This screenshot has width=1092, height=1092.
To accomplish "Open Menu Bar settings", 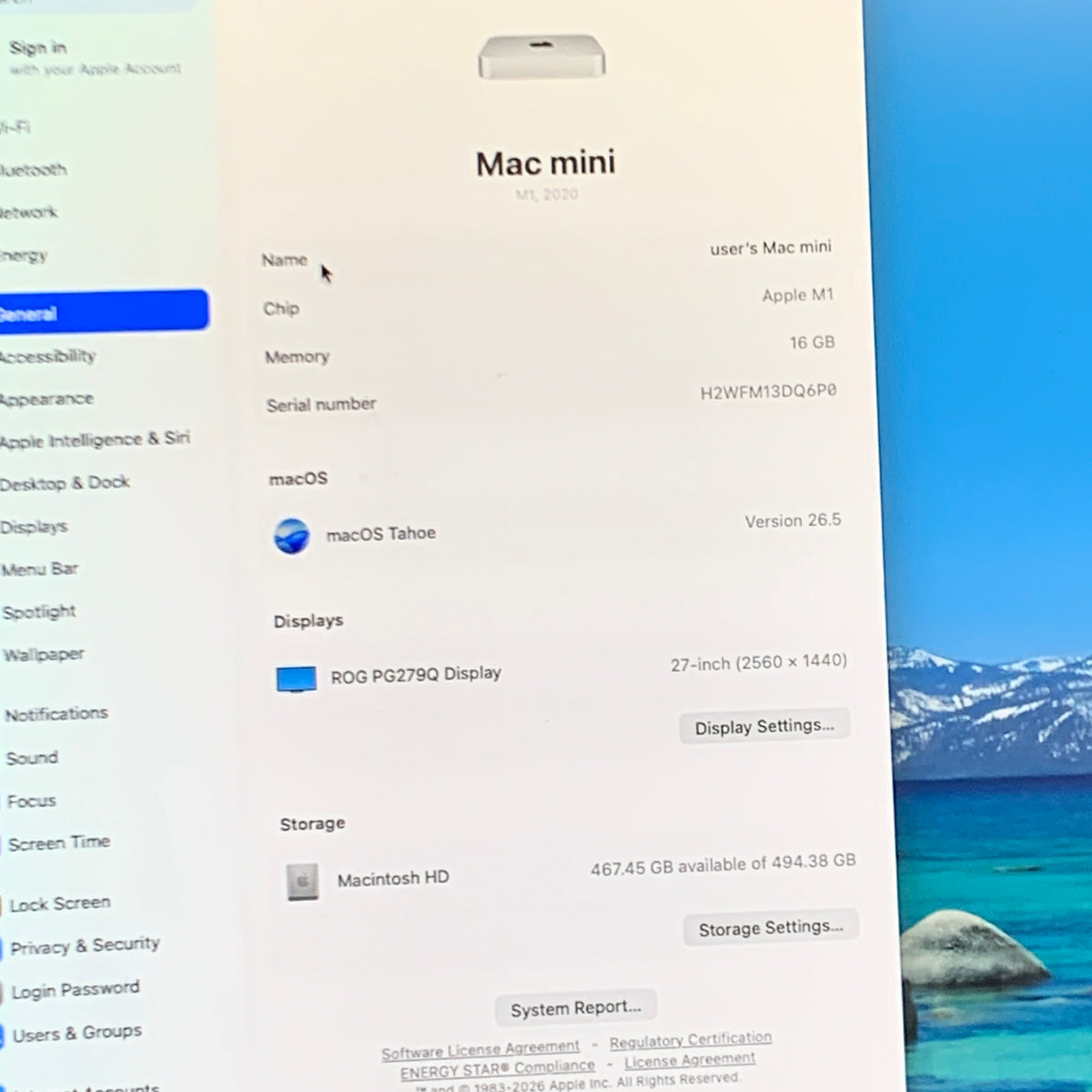I will pyautogui.click(x=40, y=570).
